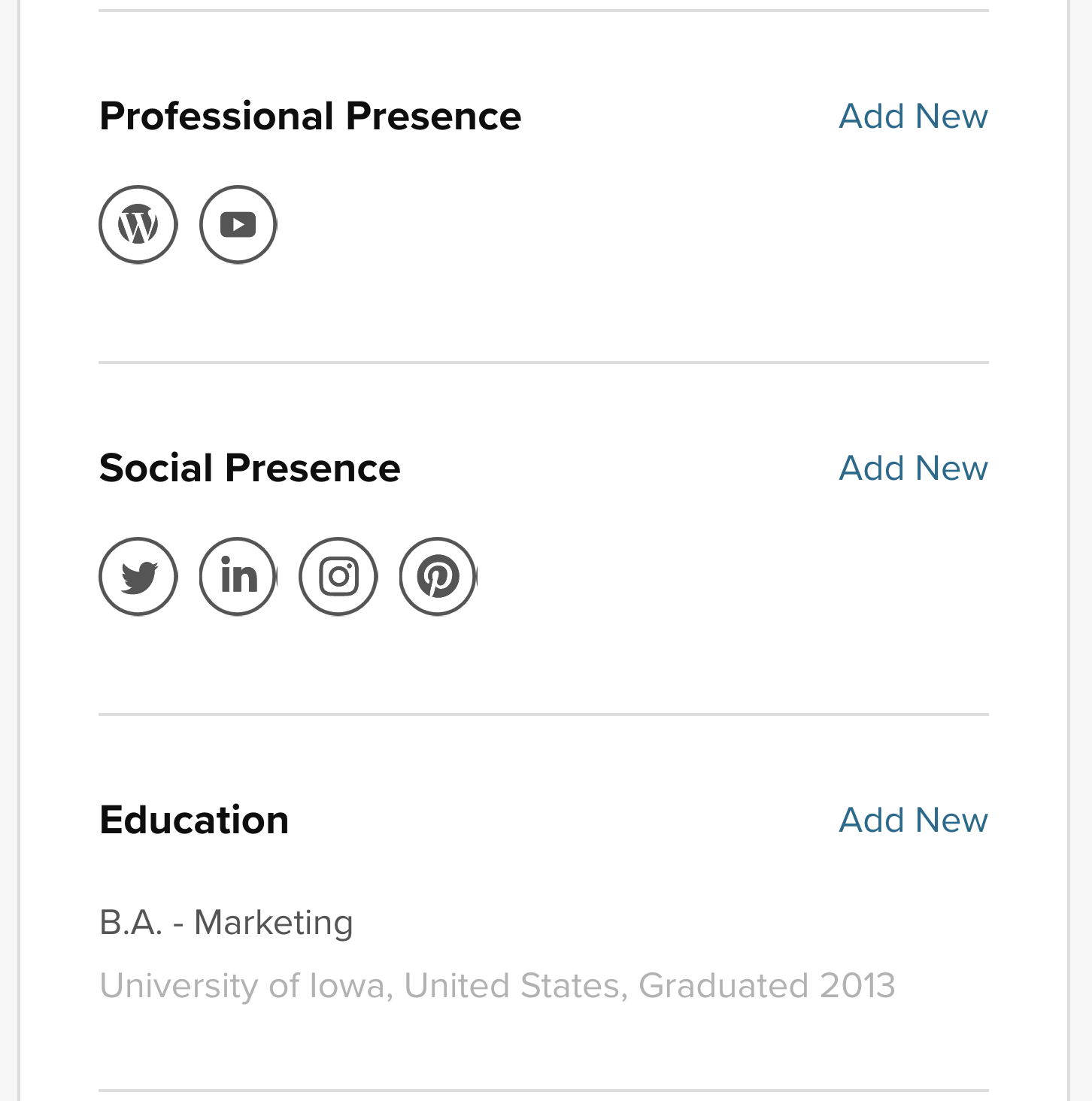
Task: Open the LinkedIn profile icon
Action: (x=238, y=577)
